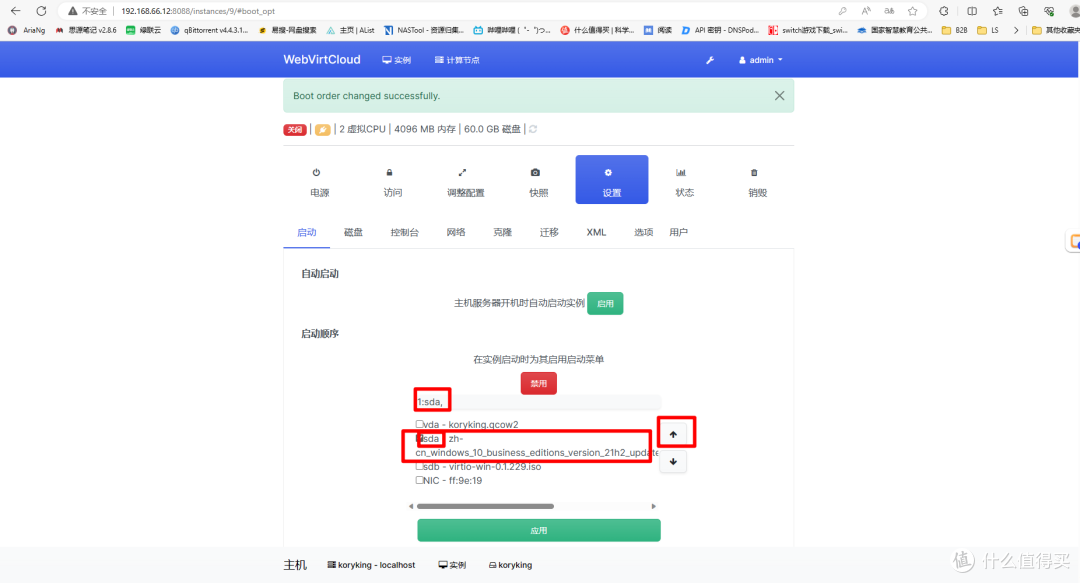Click the read aloud icon in address bar
Screen dimensions: 1080x583
pos(866,11)
